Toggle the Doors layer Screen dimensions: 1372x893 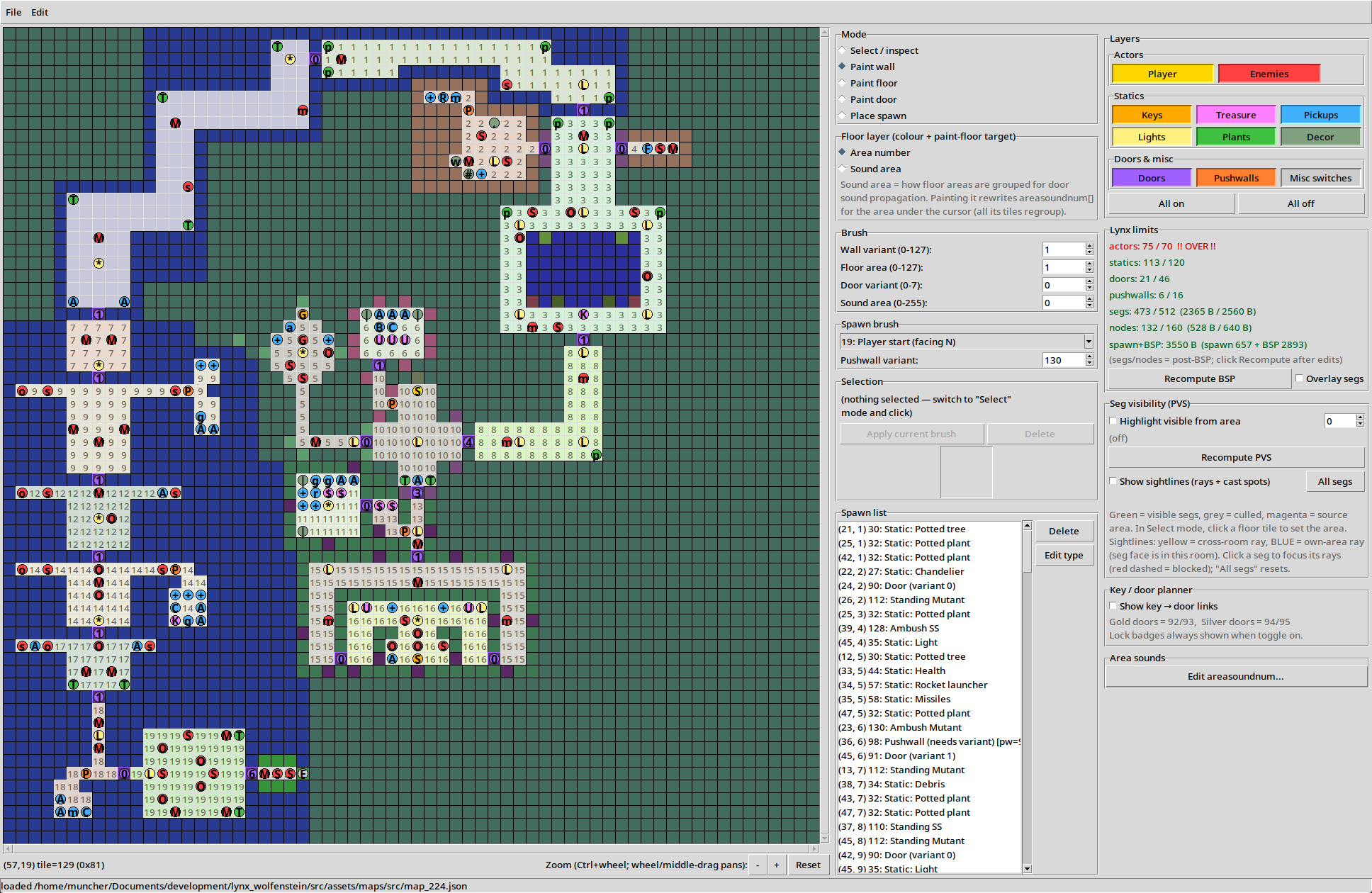pyautogui.click(x=1152, y=178)
